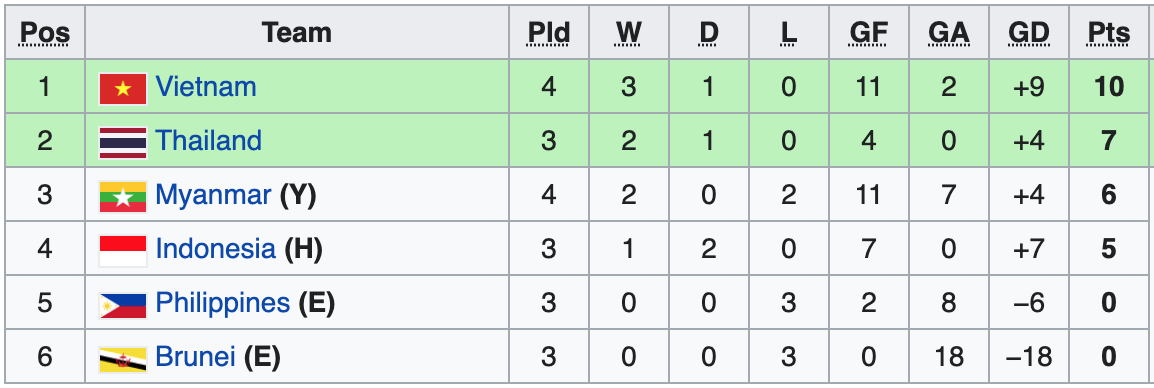The image size is (1154, 388).
Task: Click the GD column header
Action: coord(1028,33)
